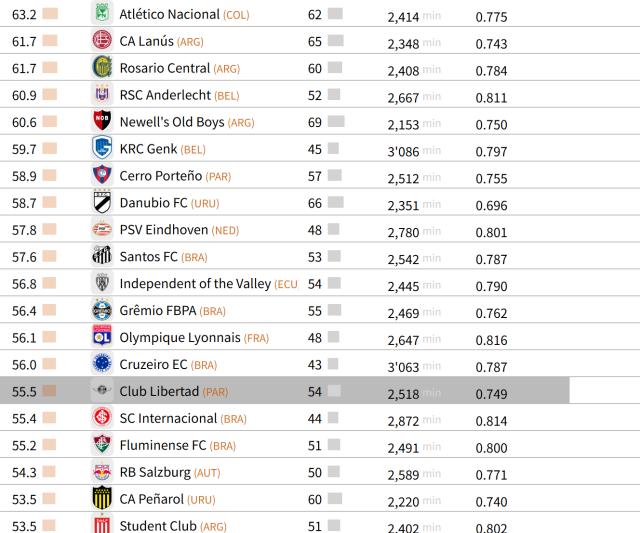
Task: Open the Cerro Porteño club link
Action: click(160, 176)
